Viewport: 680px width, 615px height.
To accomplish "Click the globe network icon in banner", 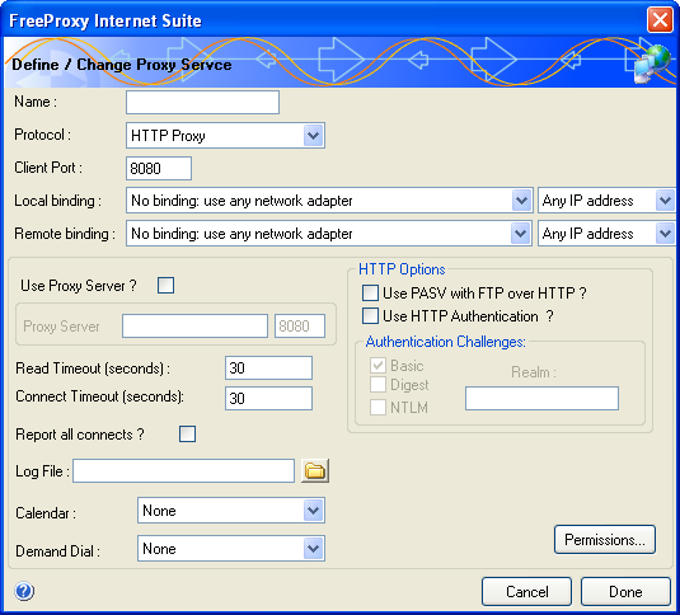I will click(651, 63).
